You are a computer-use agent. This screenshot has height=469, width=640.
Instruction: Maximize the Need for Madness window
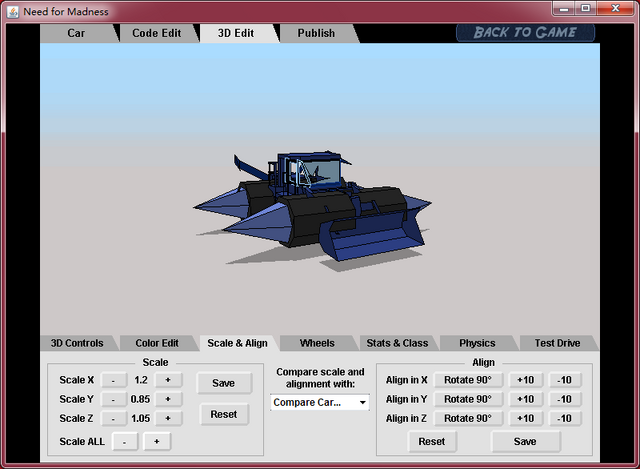(x=586, y=8)
